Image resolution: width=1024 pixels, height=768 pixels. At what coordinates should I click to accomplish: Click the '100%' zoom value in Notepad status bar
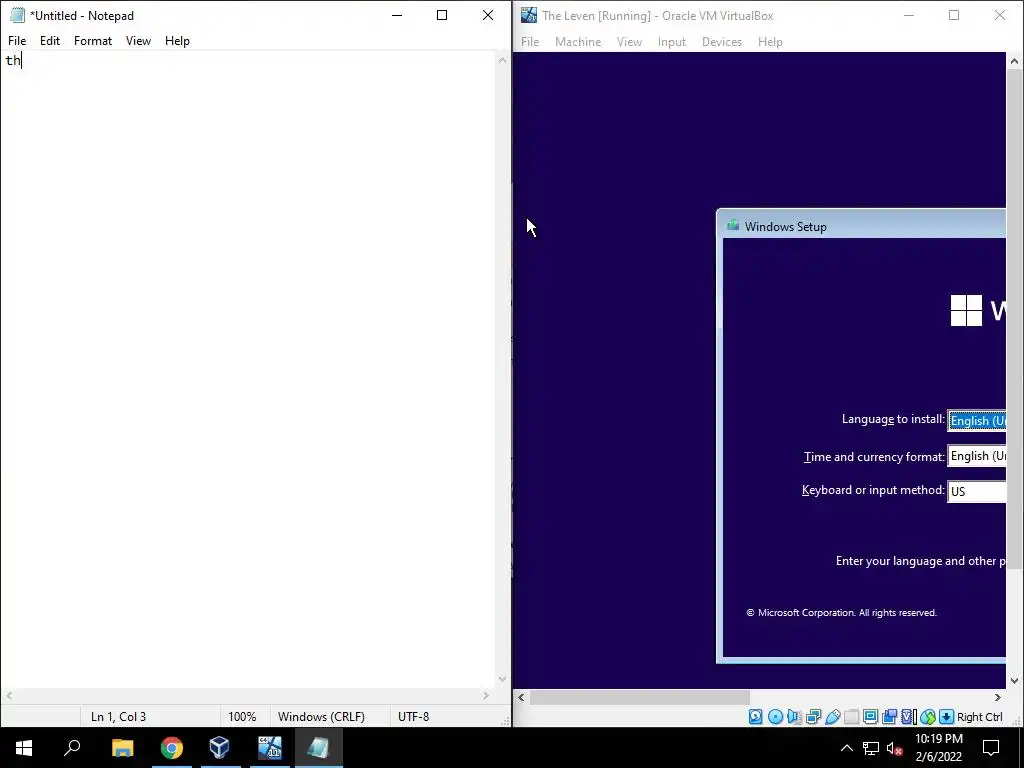242,716
